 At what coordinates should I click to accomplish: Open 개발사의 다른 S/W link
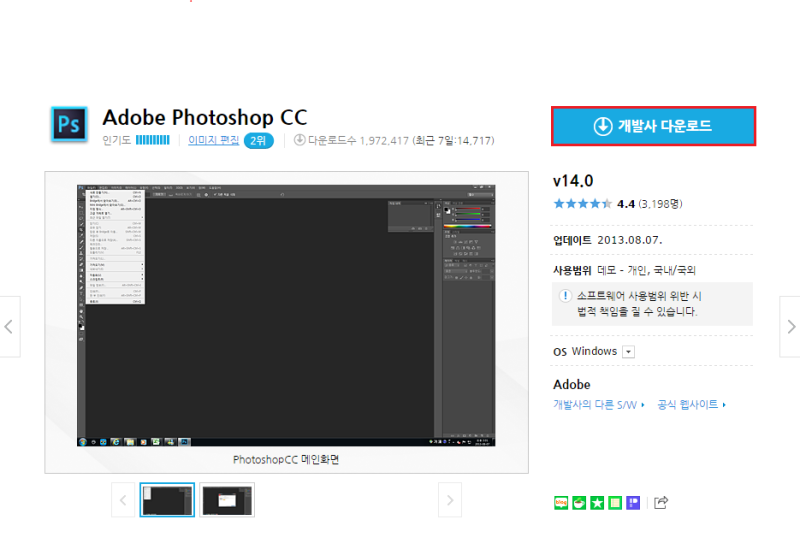(x=599, y=405)
